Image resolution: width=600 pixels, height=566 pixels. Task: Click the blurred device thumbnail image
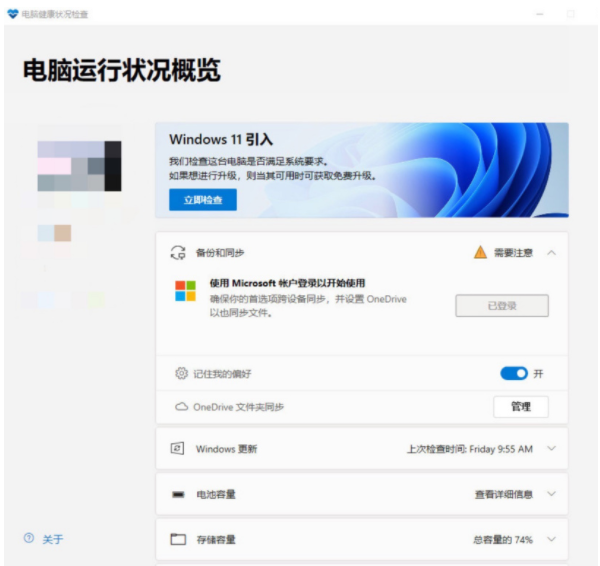click(x=79, y=165)
